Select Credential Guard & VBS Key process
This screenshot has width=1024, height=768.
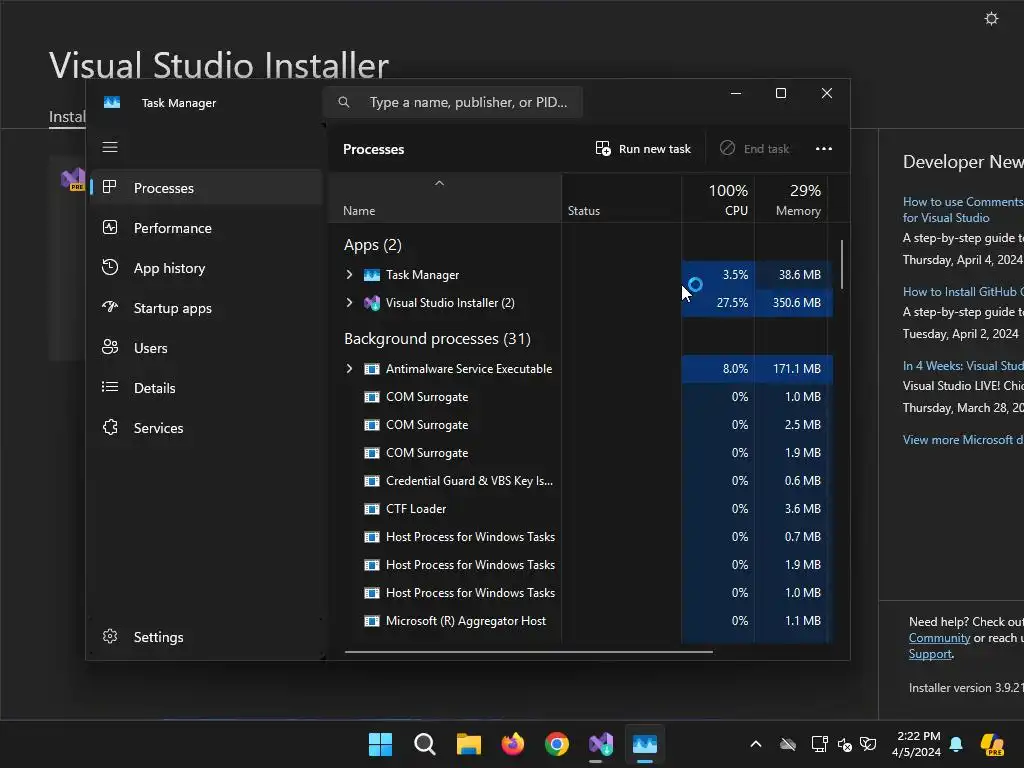(x=469, y=481)
